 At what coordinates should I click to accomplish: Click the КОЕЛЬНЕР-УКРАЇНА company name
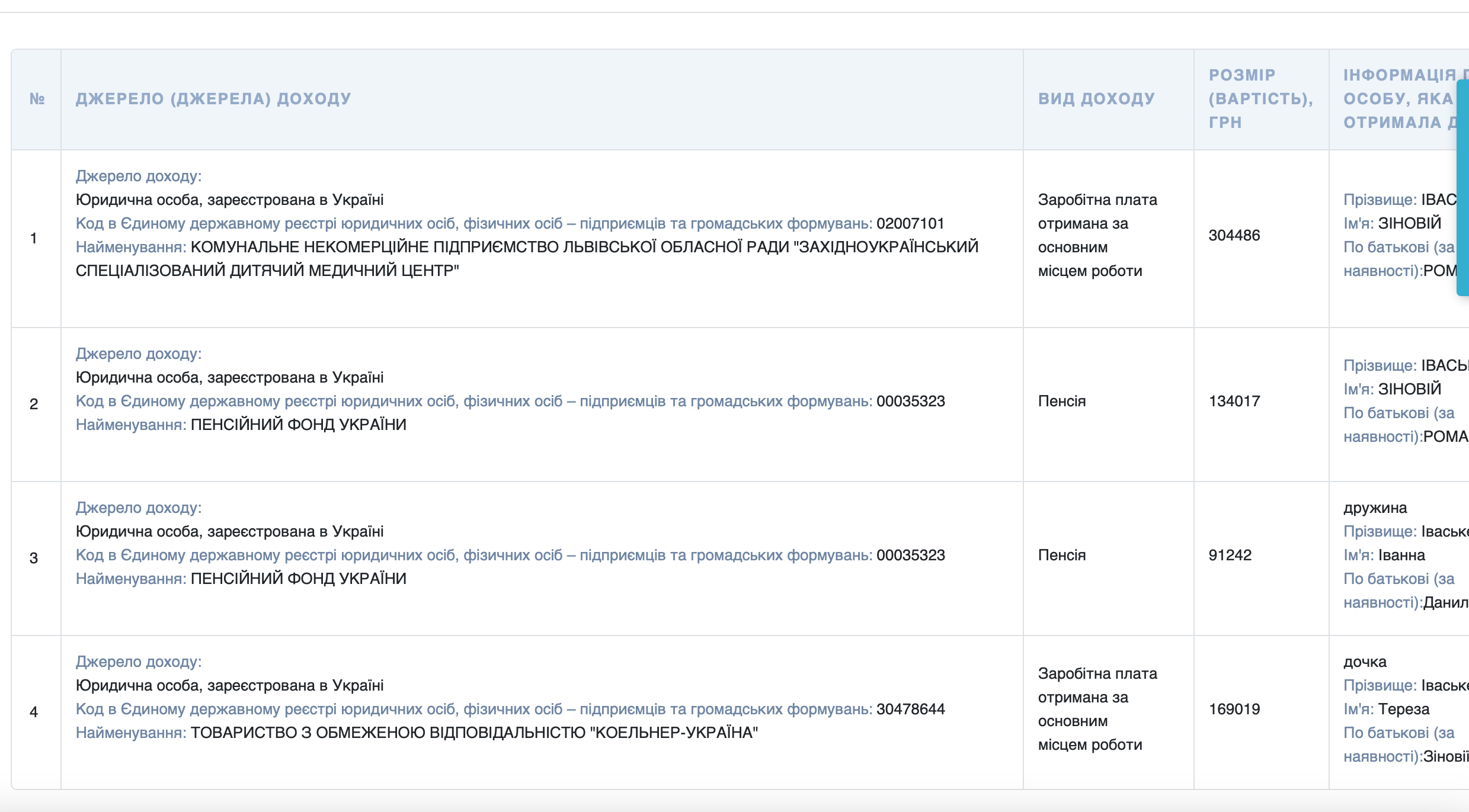(674, 733)
